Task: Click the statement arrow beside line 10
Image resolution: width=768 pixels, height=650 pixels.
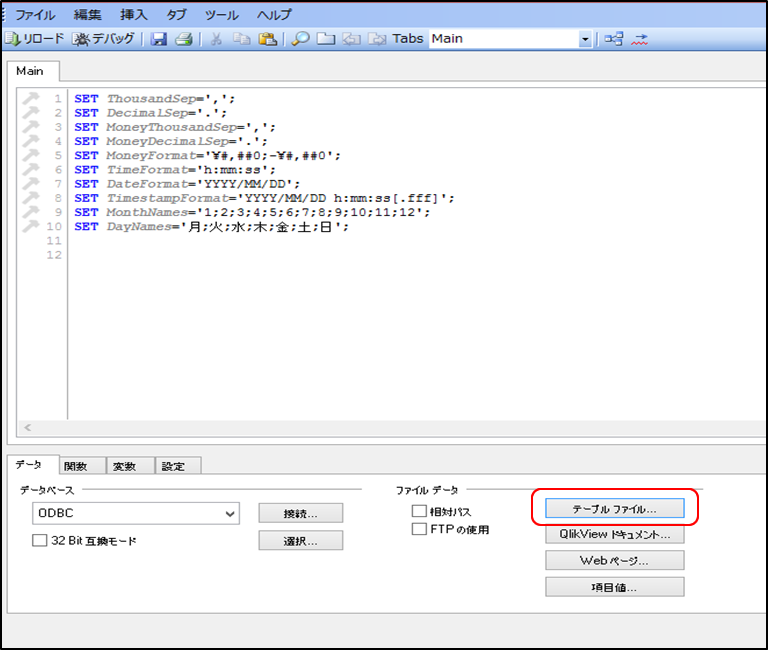Action: 30,226
